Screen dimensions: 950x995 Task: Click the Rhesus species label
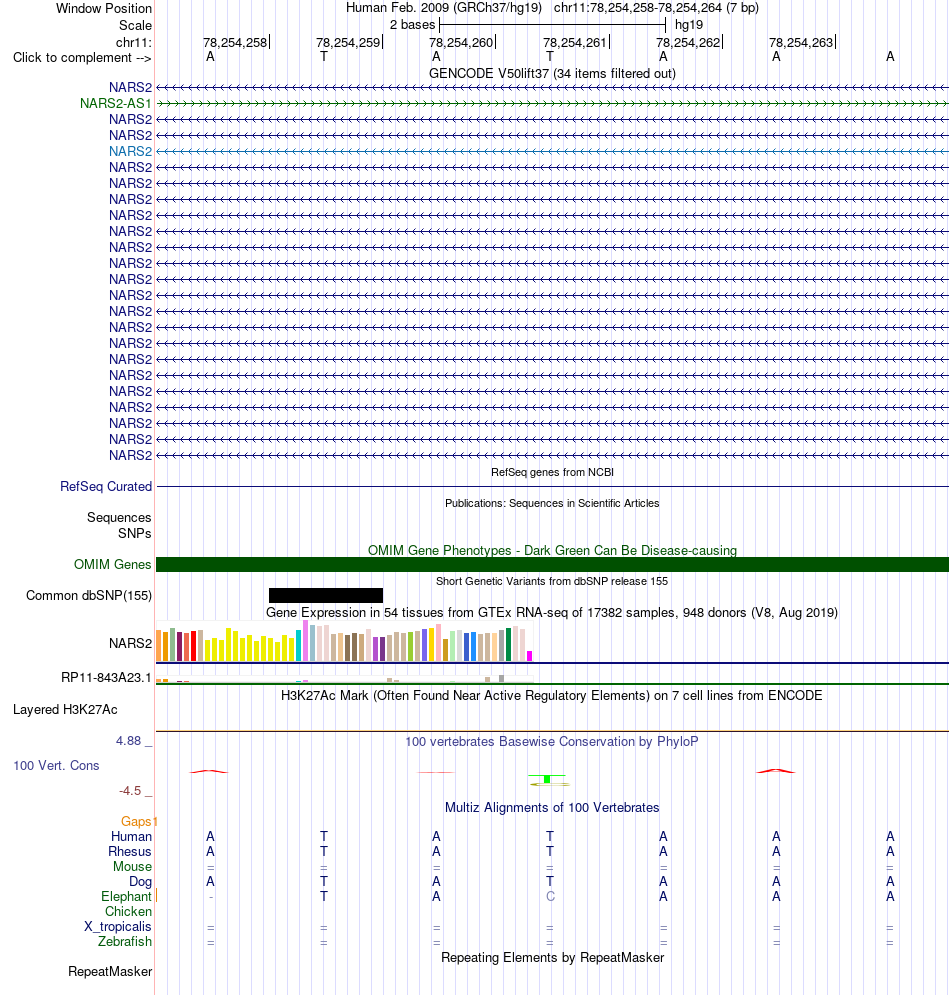click(x=129, y=852)
